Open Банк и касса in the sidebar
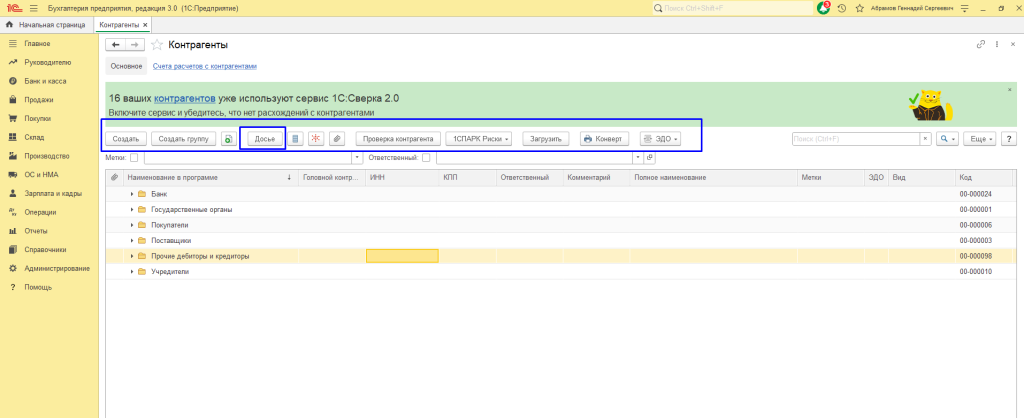 click(44, 81)
